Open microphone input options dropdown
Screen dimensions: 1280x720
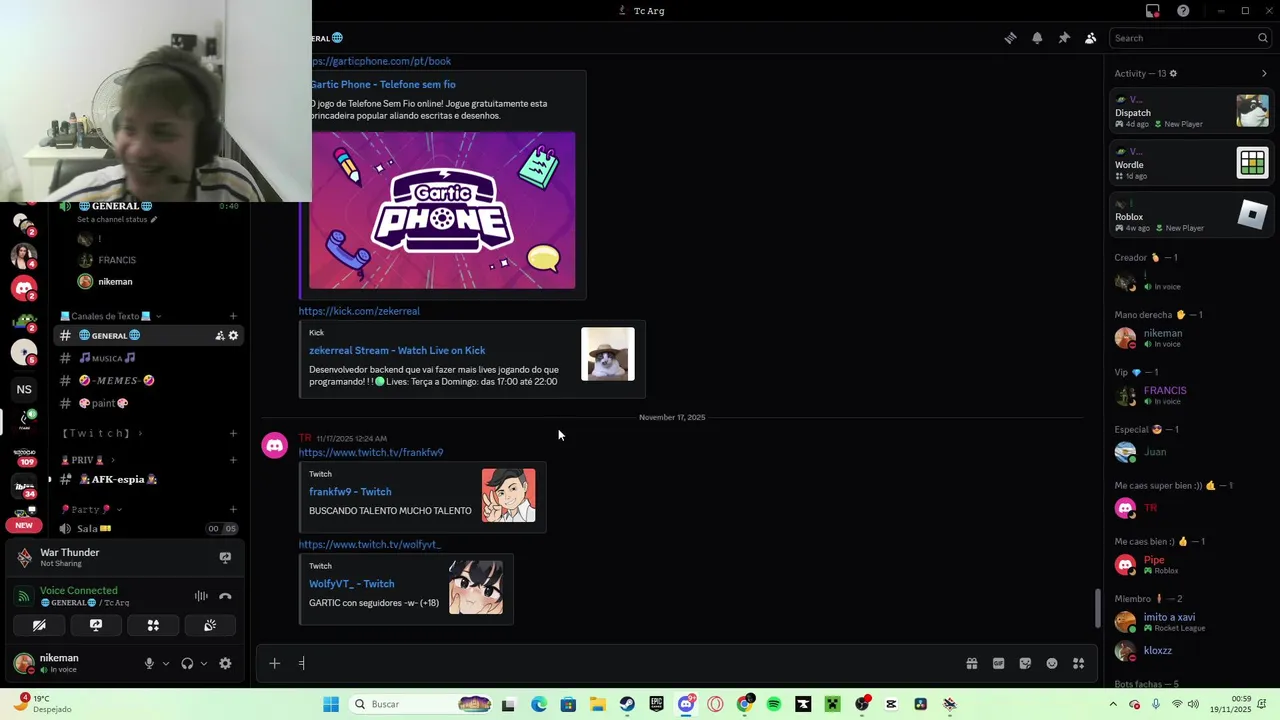[x=166, y=663]
